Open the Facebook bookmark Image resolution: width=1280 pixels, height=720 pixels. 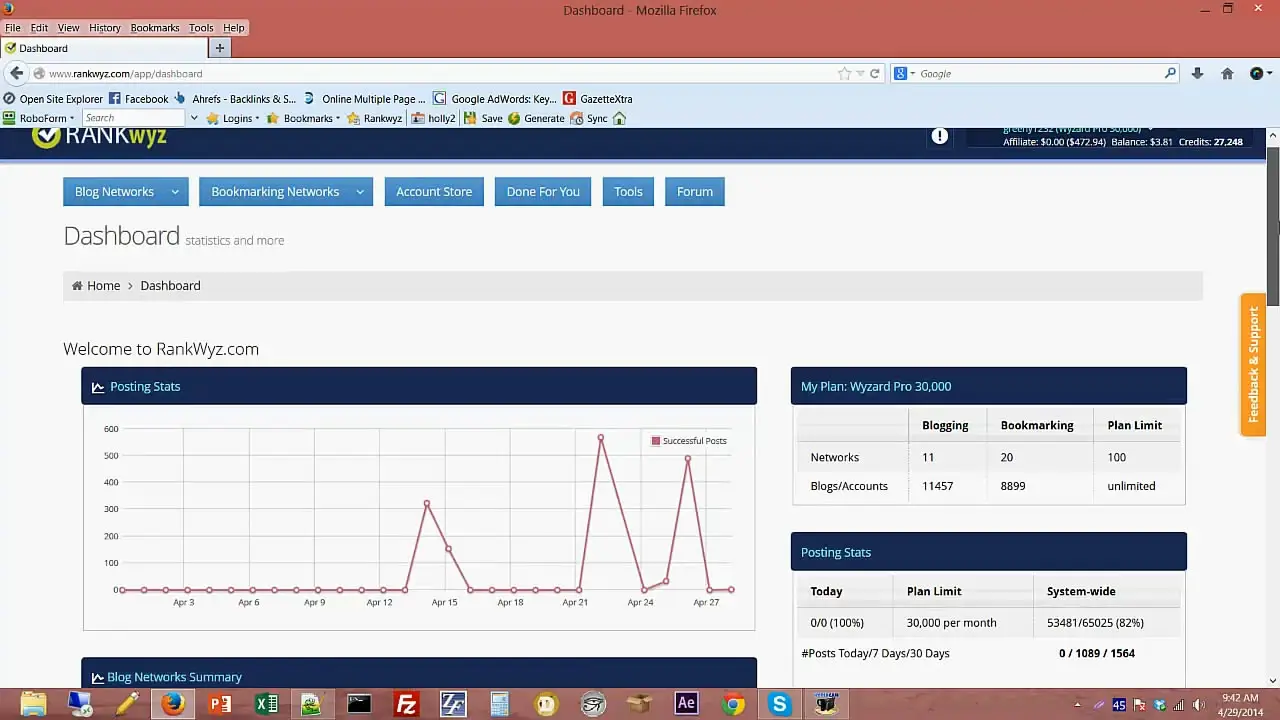138,99
